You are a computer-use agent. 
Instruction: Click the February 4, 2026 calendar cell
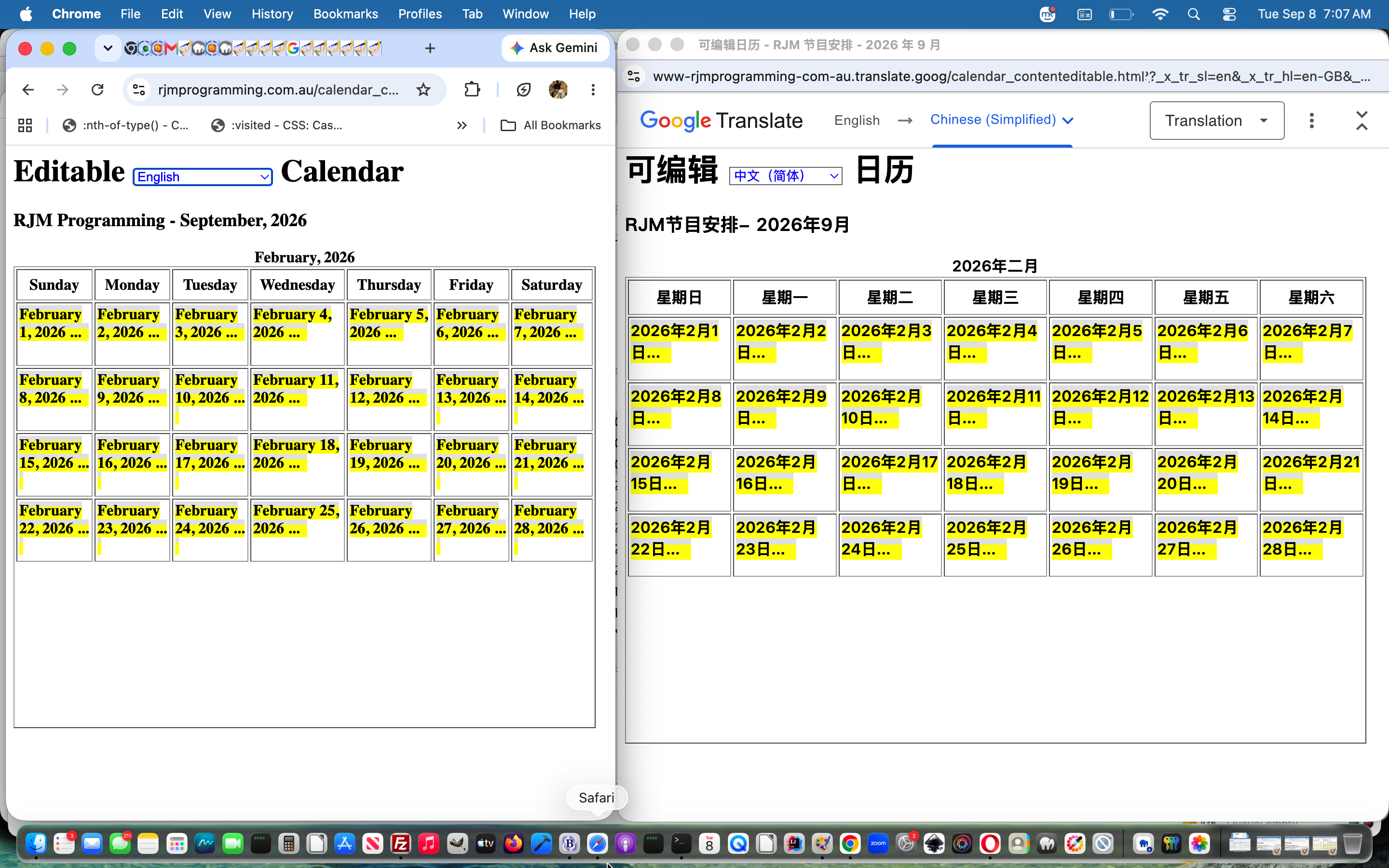[x=297, y=334]
